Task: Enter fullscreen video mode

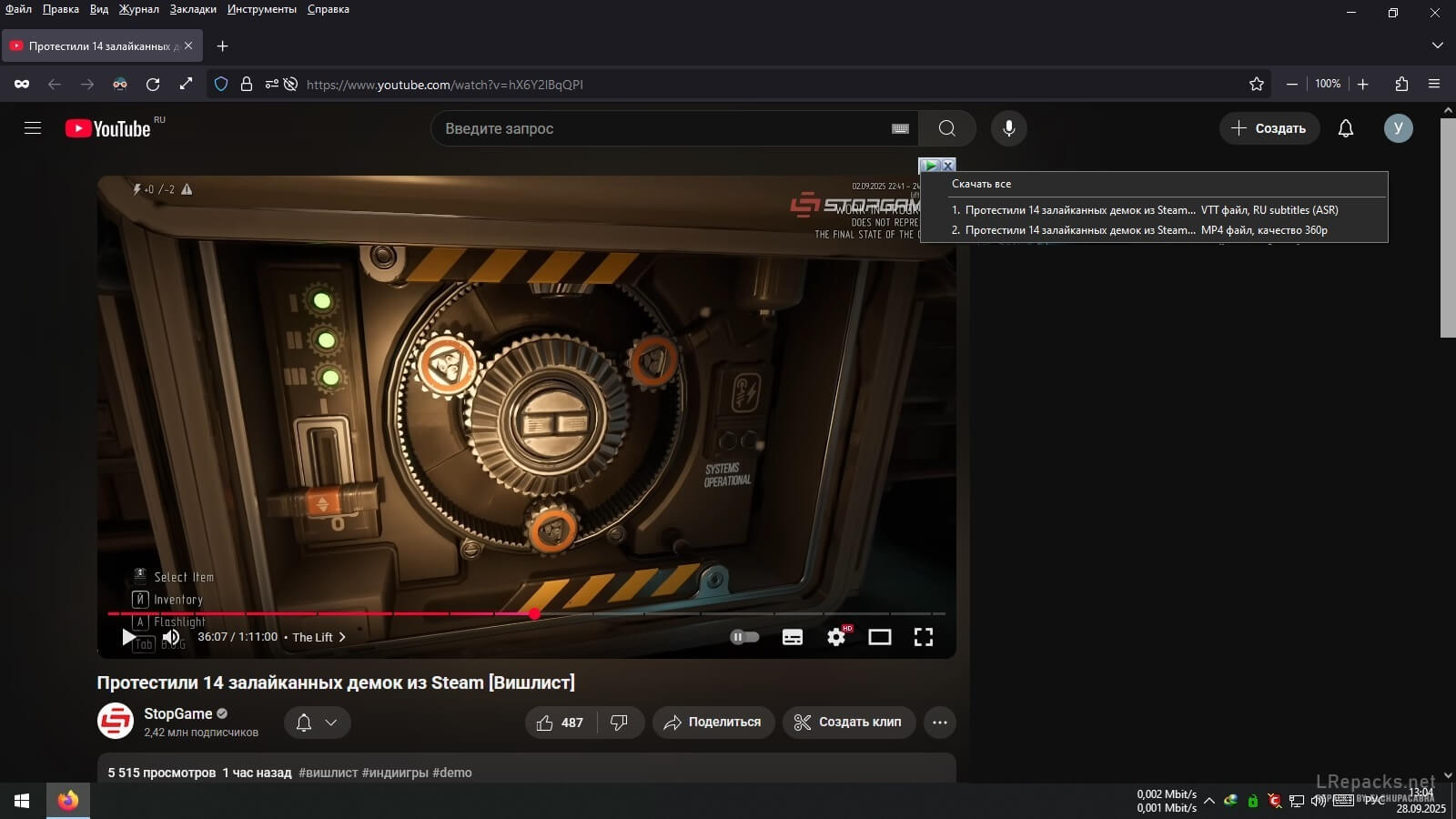Action: pyautogui.click(x=923, y=637)
